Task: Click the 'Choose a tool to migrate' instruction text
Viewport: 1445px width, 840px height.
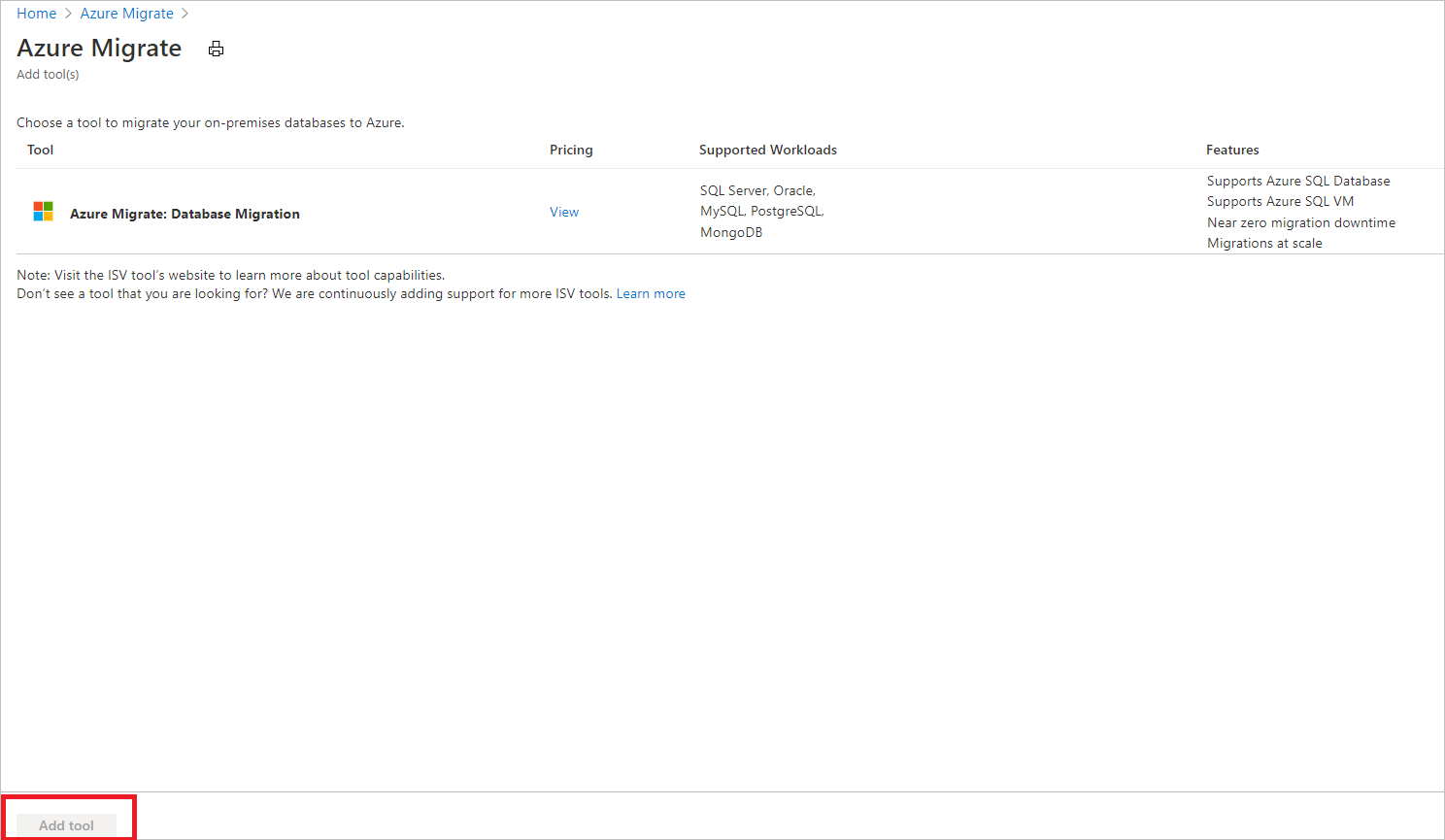Action: [x=211, y=122]
